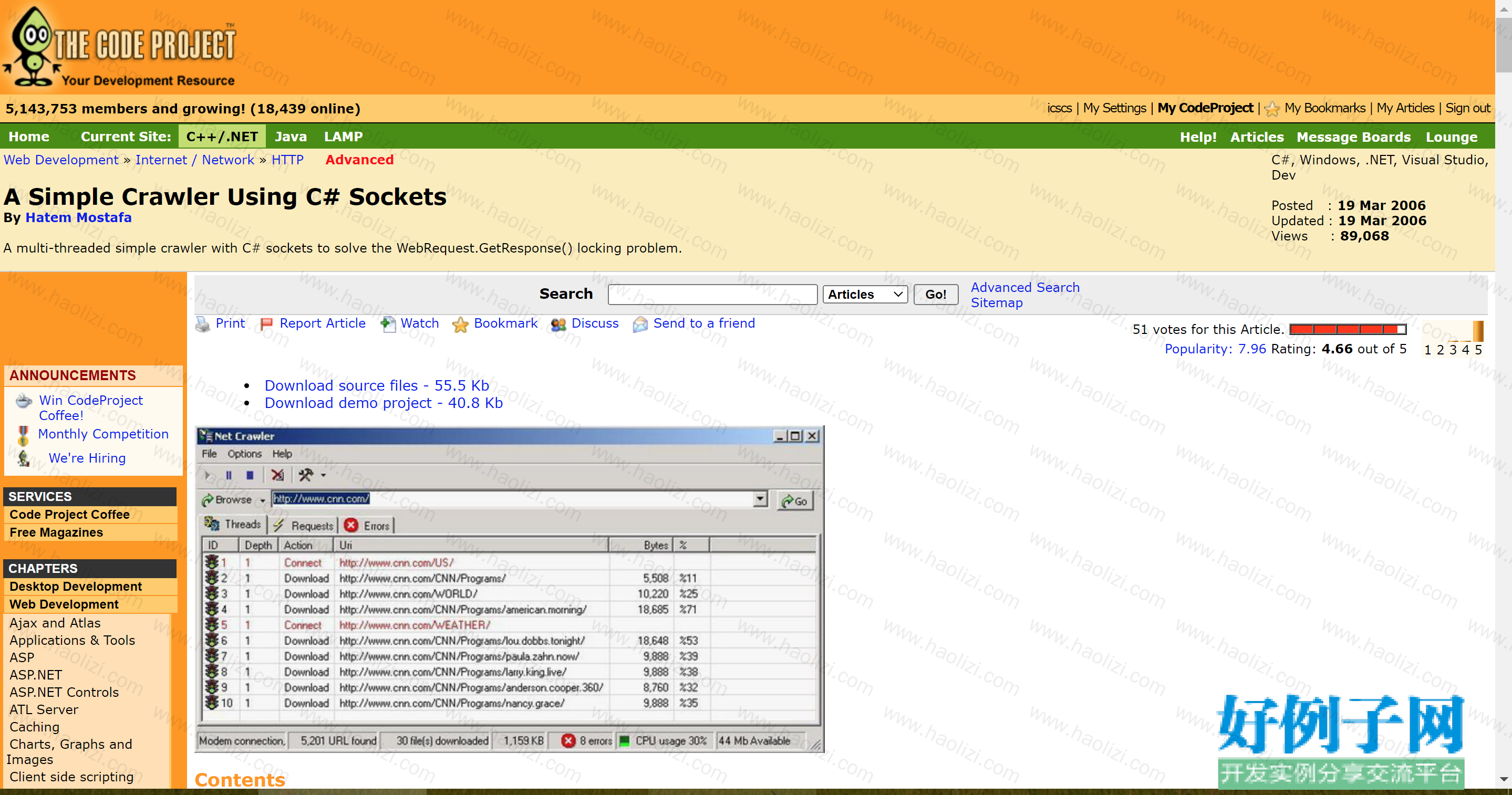Viewport: 1512px width, 795px height.
Task: Open the Help! menu item
Action: pyautogui.click(x=1198, y=137)
